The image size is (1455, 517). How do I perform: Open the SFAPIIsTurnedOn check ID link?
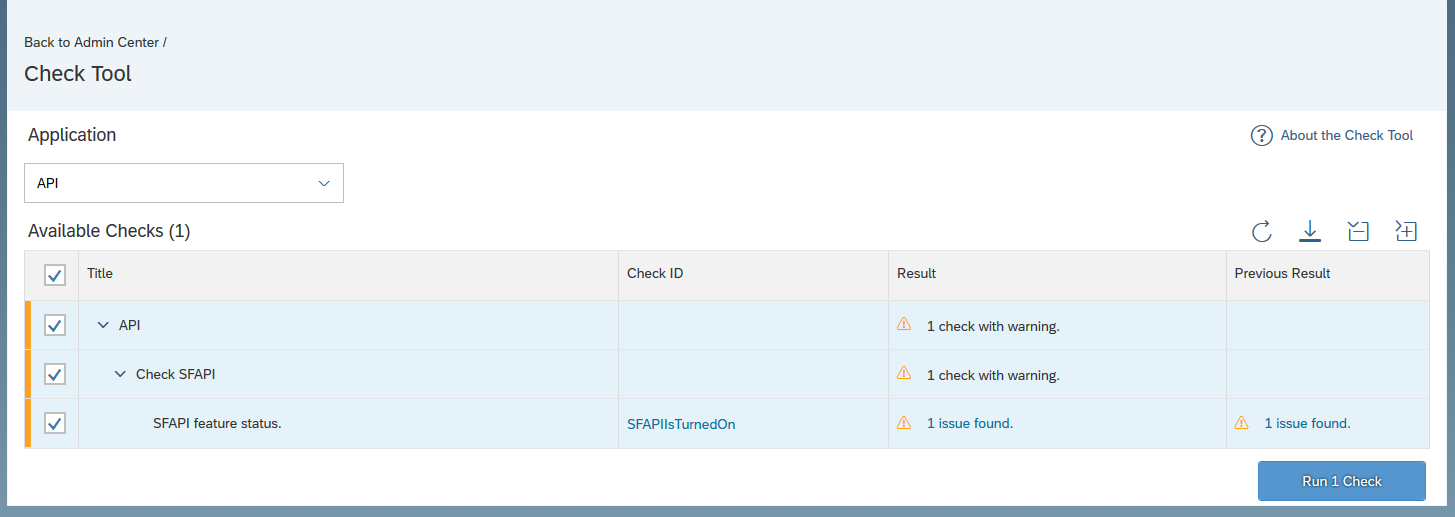pyautogui.click(x=681, y=424)
